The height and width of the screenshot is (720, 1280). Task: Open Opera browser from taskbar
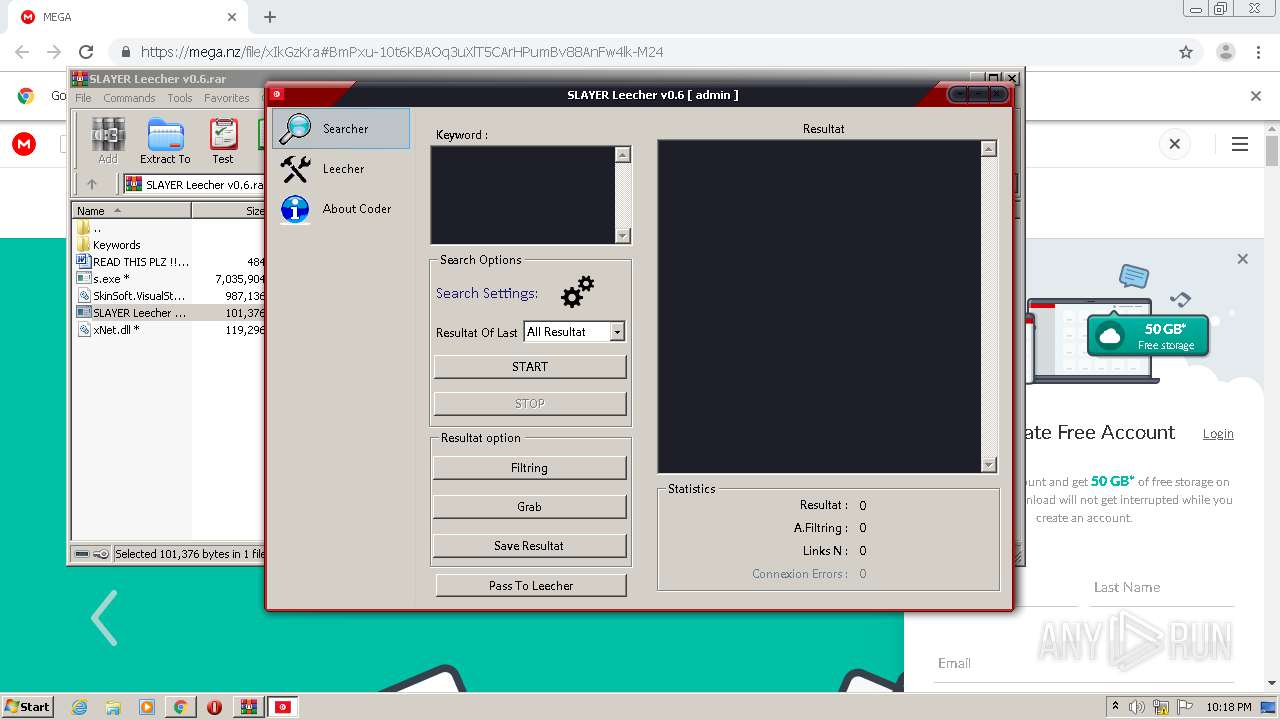214,707
